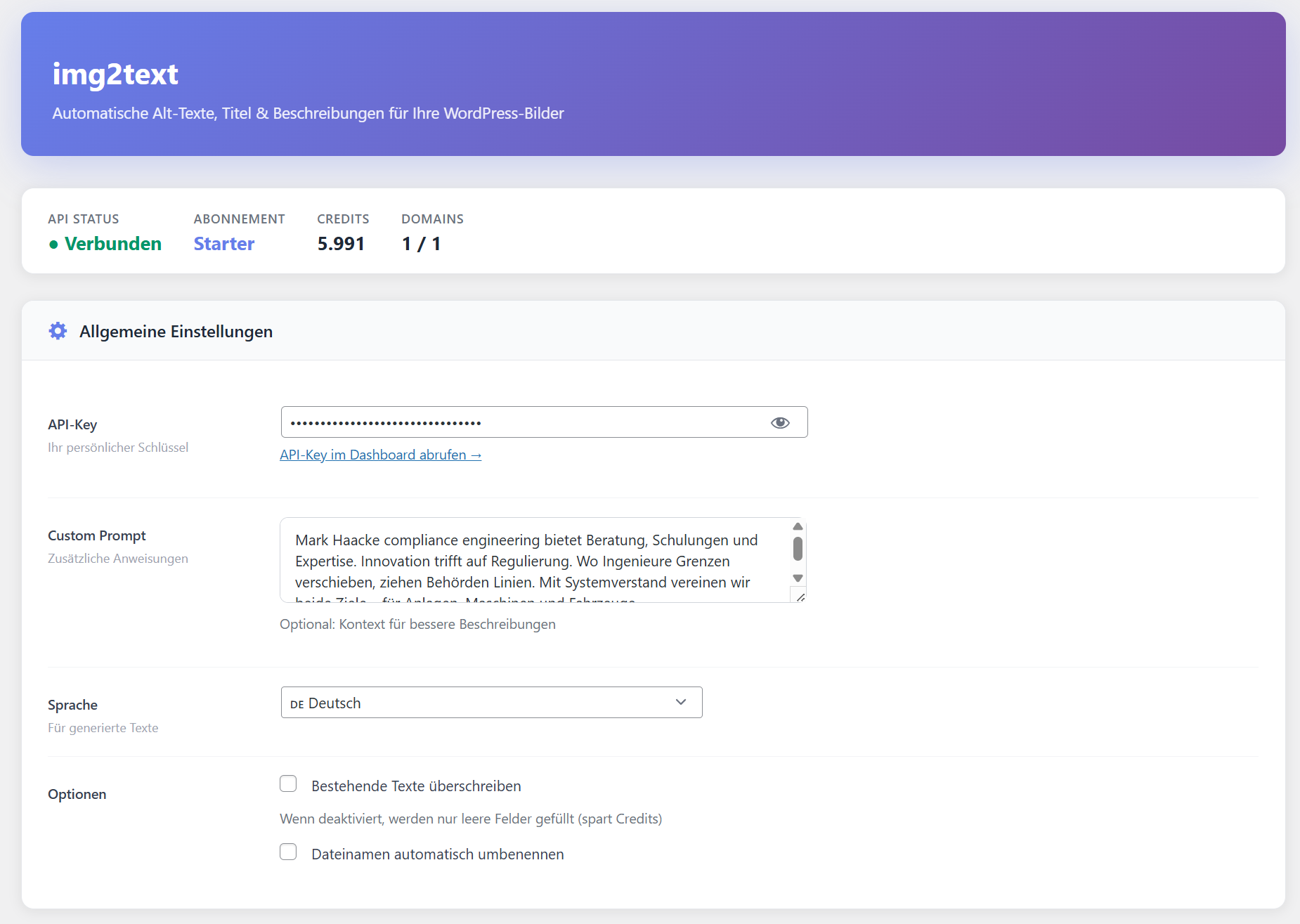Click the Starter subscription plan text
This screenshot has width=1300, height=924.
pyautogui.click(x=223, y=244)
